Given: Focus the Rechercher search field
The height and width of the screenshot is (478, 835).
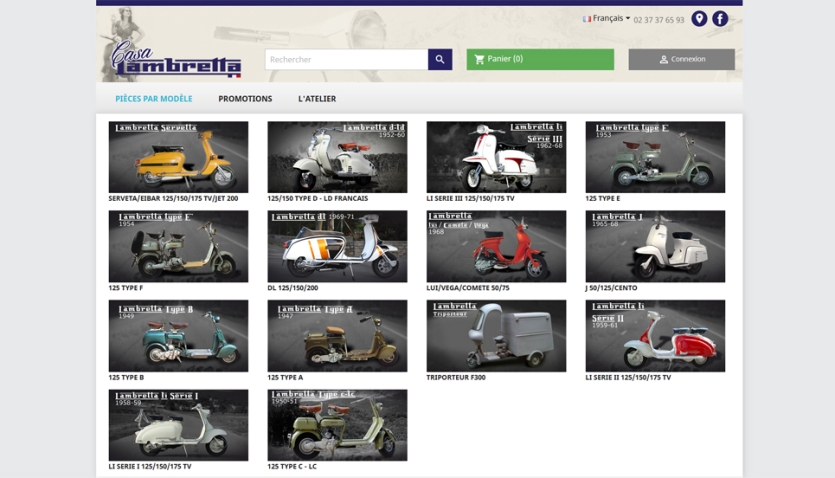Looking at the screenshot, I should click(x=347, y=59).
